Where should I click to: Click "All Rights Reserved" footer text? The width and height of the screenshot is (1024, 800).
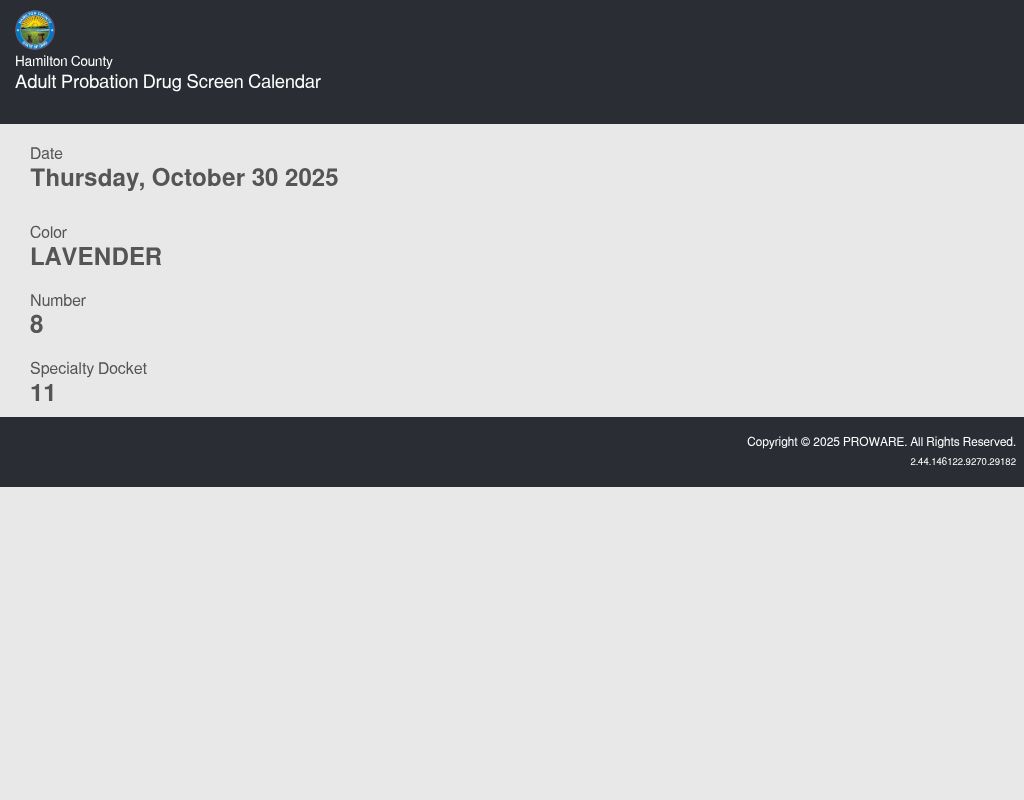pyautogui.click(x=962, y=442)
